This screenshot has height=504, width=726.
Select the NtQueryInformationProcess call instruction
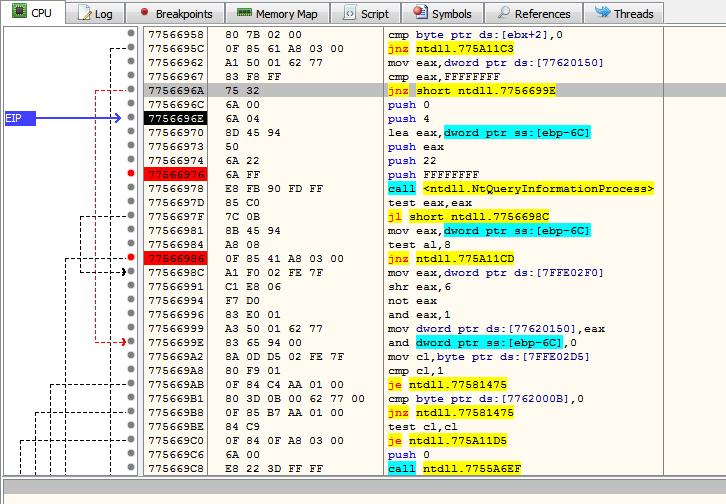pos(520,188)
